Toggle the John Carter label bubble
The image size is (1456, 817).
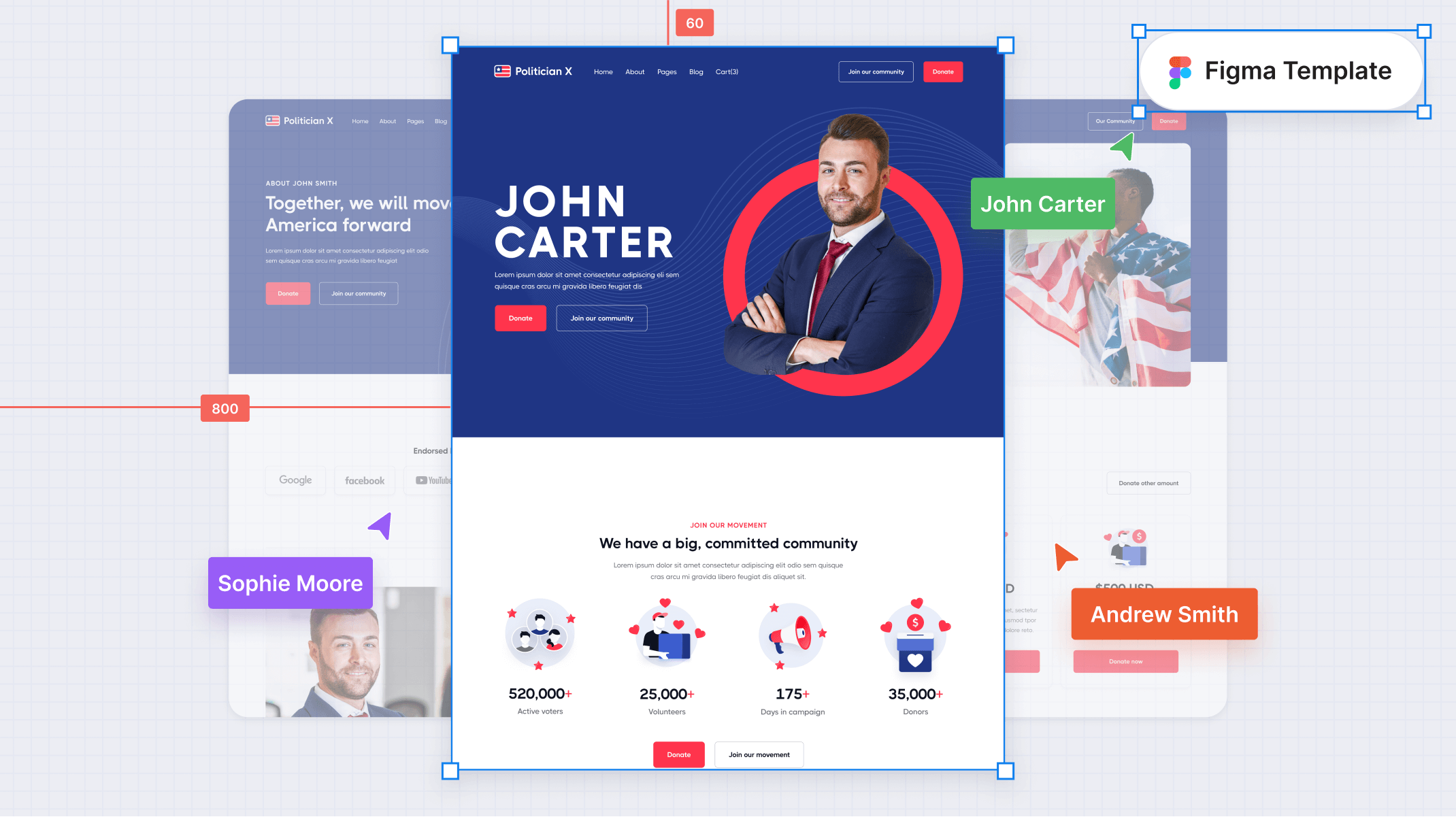(1042, 203)
